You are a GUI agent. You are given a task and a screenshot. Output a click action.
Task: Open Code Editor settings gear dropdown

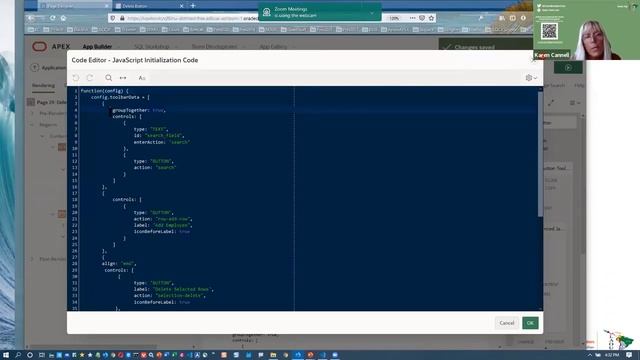pos(531,78)
